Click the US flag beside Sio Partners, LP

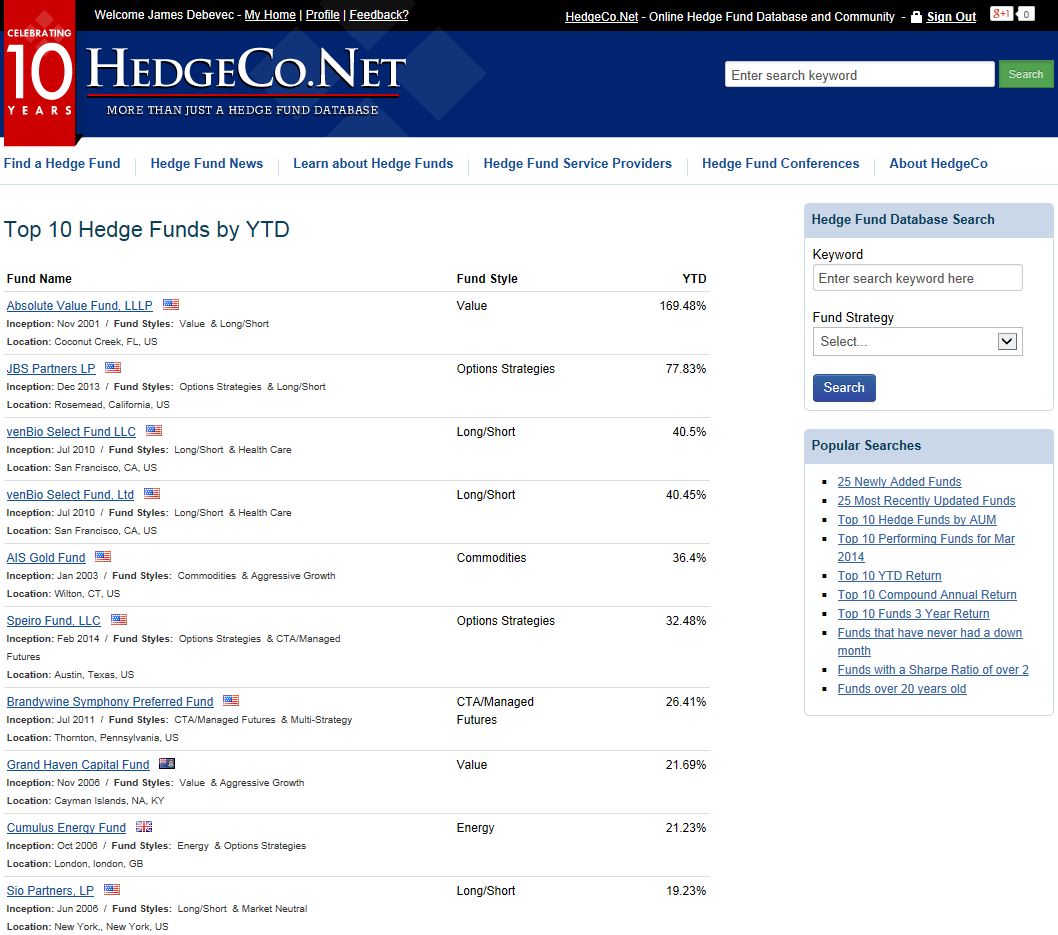112,890
